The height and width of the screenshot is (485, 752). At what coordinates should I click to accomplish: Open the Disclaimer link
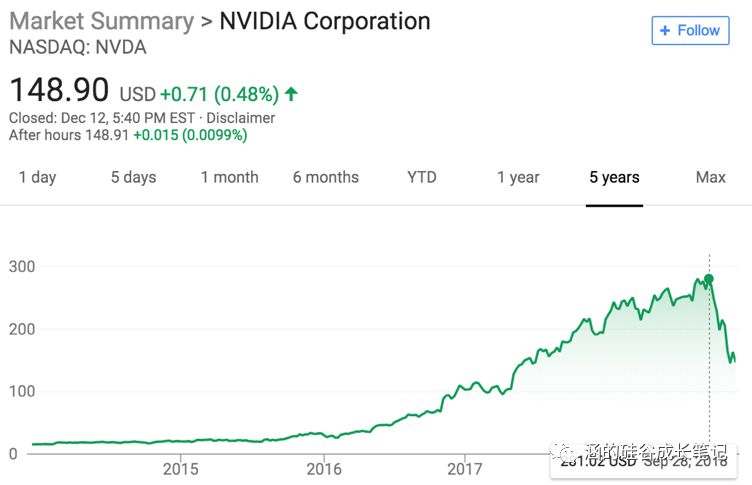[x=241, y=118]
